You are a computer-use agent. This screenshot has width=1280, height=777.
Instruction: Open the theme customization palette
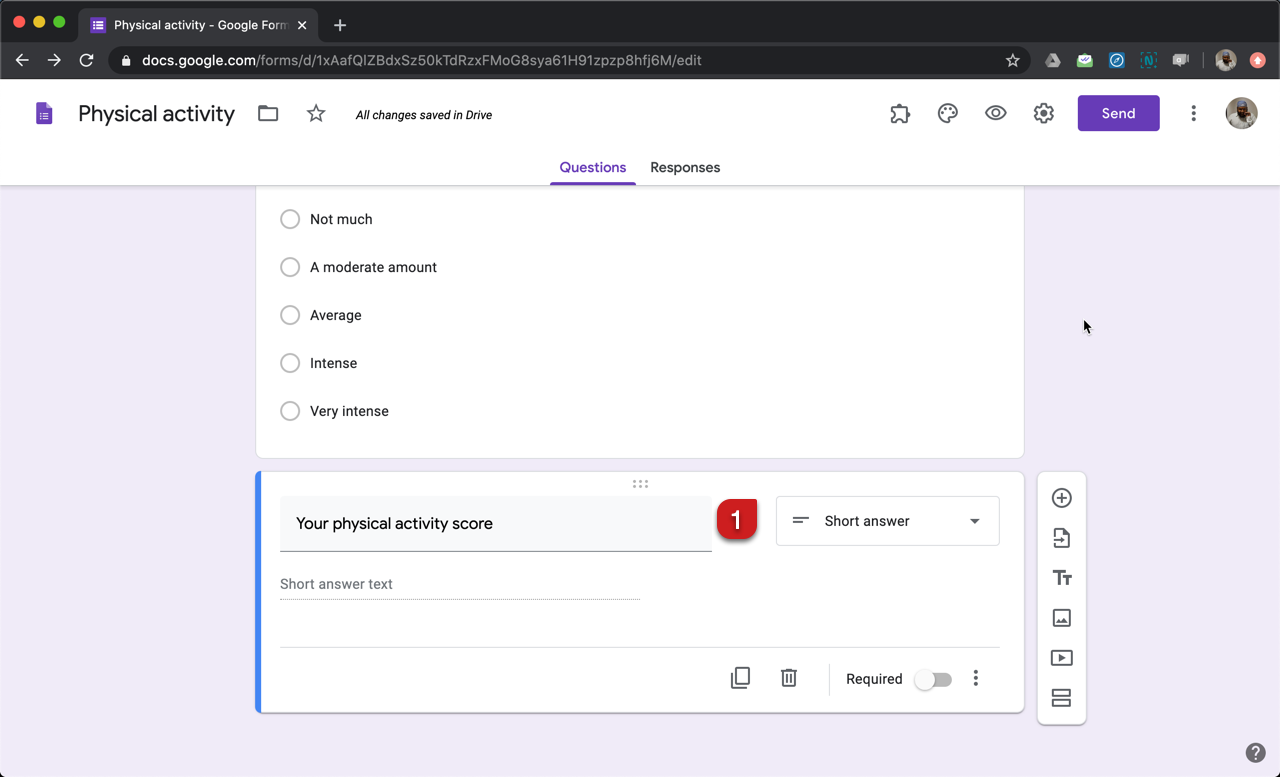pyautogui.click(x=947, y=113)
